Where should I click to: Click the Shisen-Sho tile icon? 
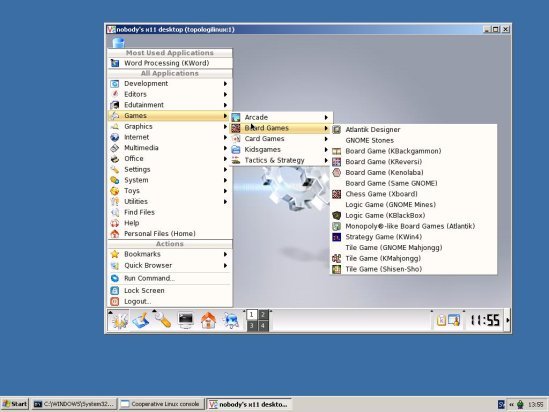[336, 269]
